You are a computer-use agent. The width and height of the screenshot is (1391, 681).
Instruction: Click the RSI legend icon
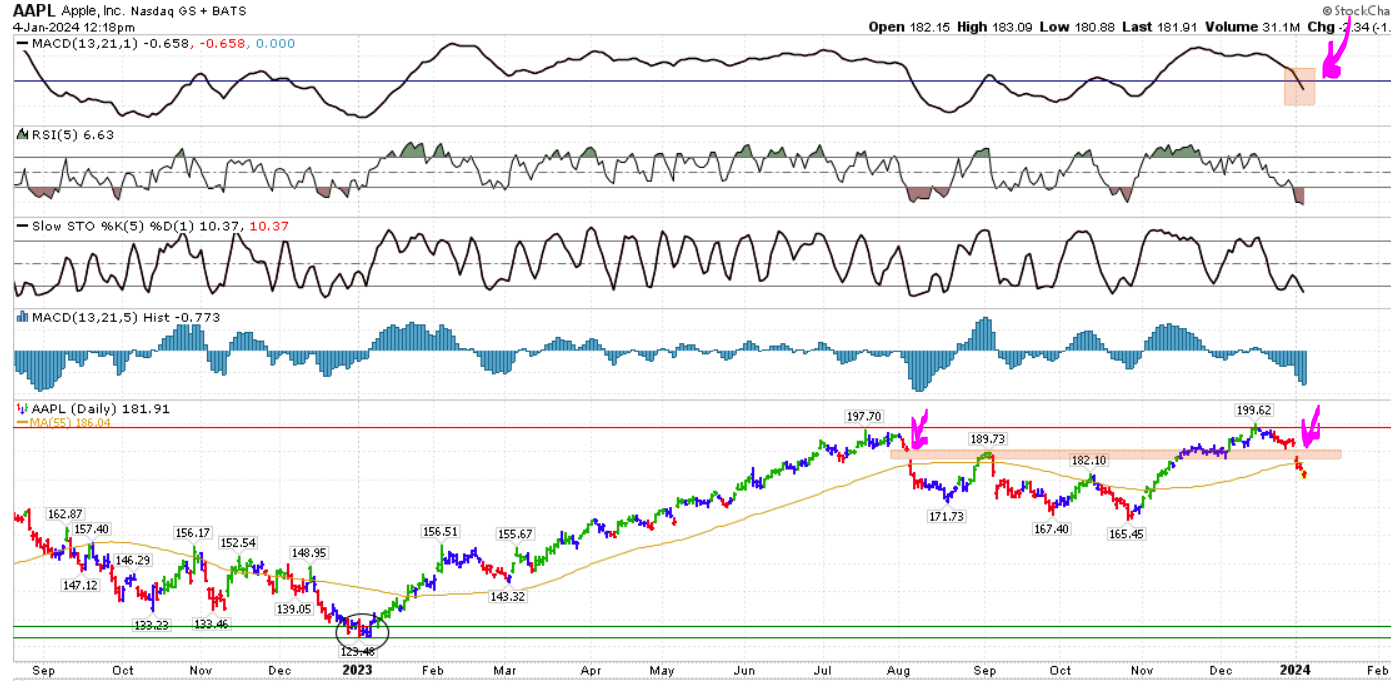tap(23, 135)
